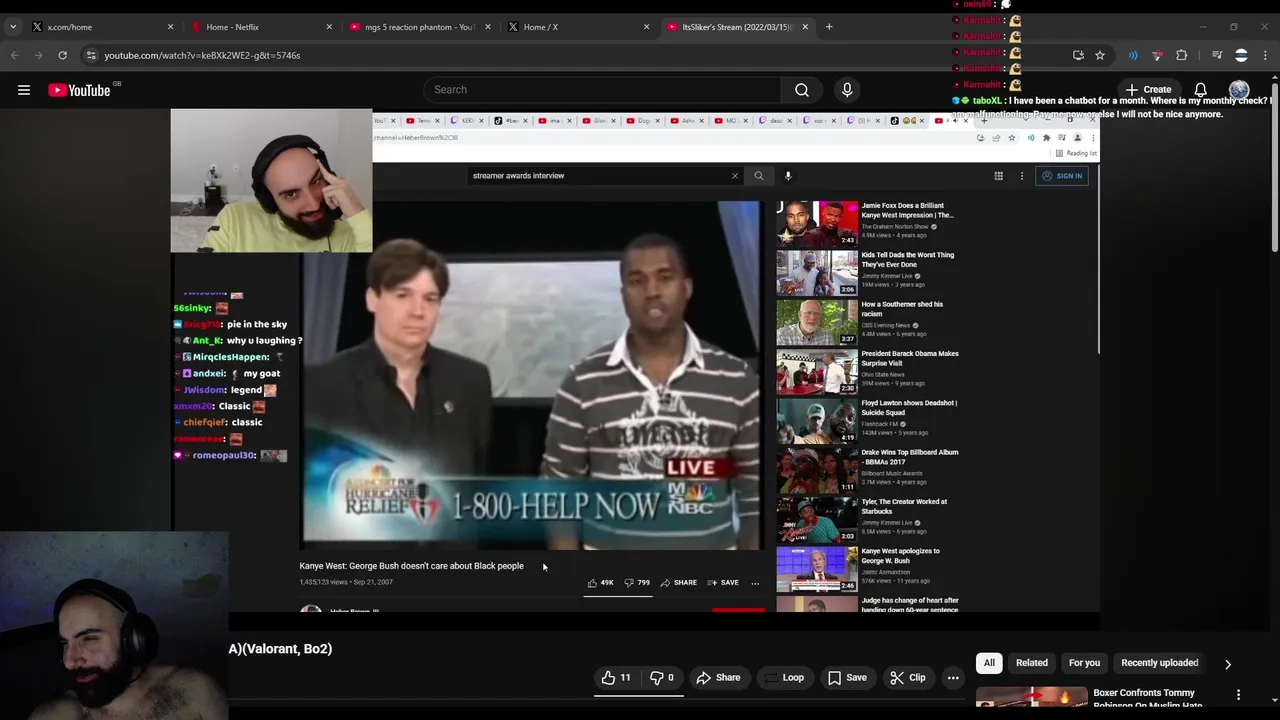The width and height of the screenshot is (1280, 720).
Task: Dislike the stream video with thumbs down
Action: pos(663,678)
